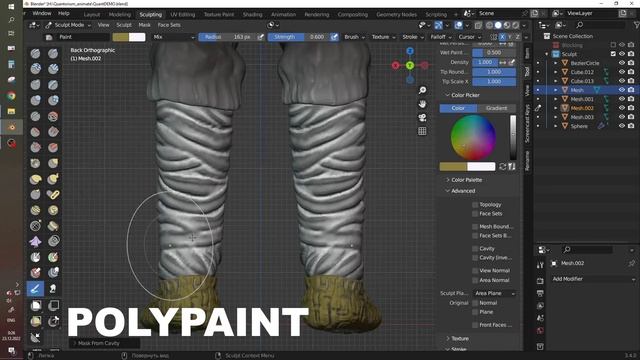The image size is (640, 360).
Task: Enable the Front Faces checkbox
Action: (475, 325)
